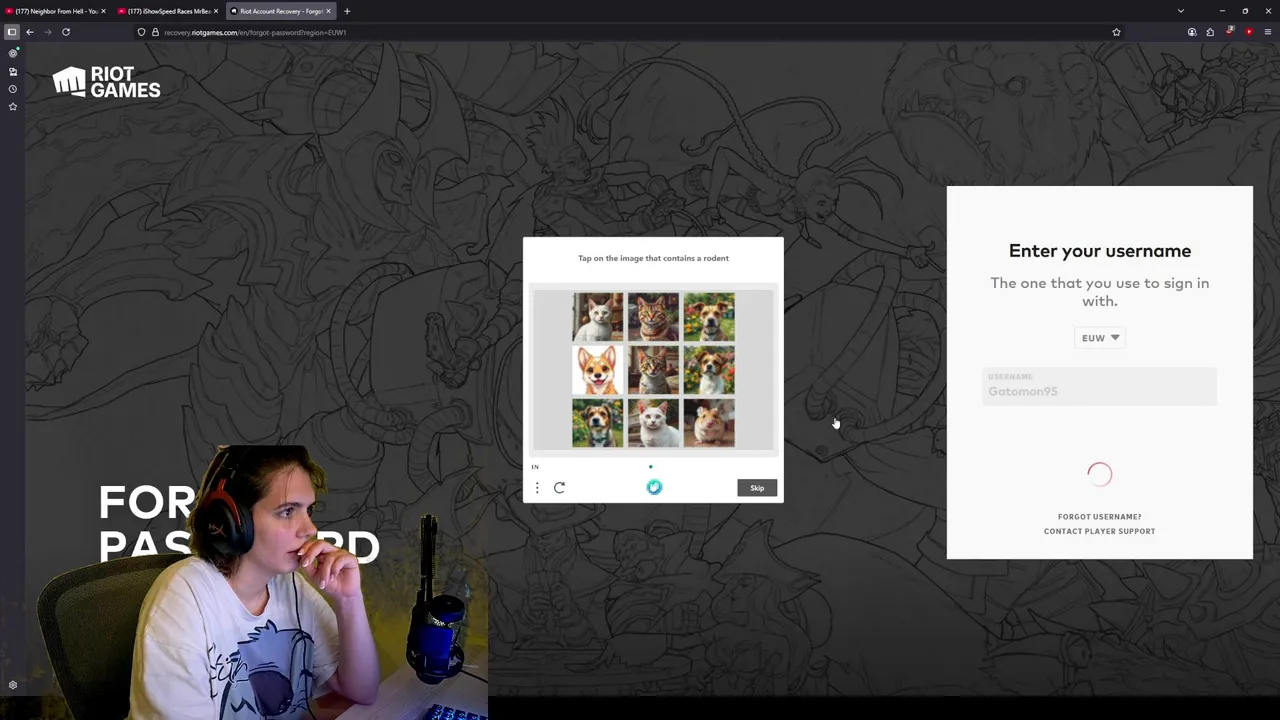Open the sidebar settings gear icon
This screenshot has width=1280, height=720.
pos(13,685)
